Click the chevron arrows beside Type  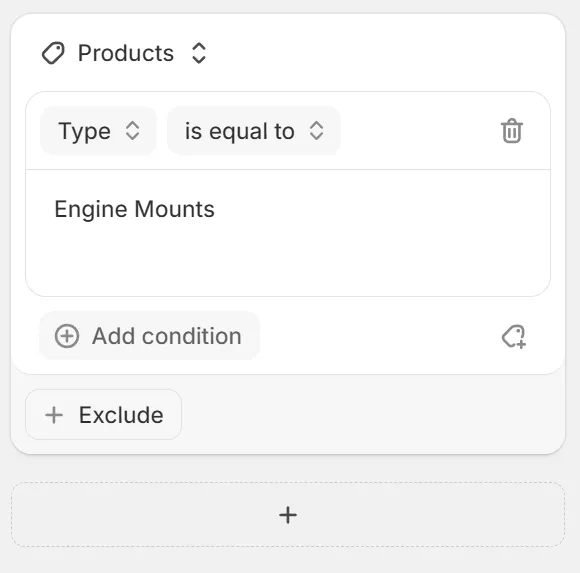tap(132, 131)
